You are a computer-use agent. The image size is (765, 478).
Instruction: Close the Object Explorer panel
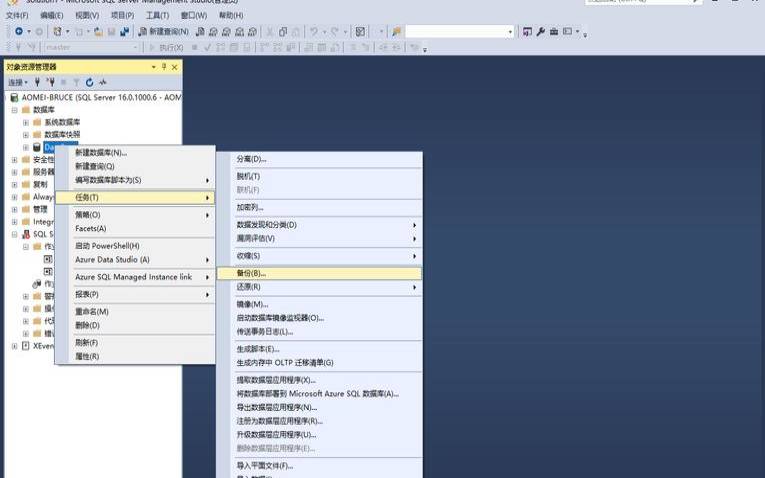(x=175, y=67)
